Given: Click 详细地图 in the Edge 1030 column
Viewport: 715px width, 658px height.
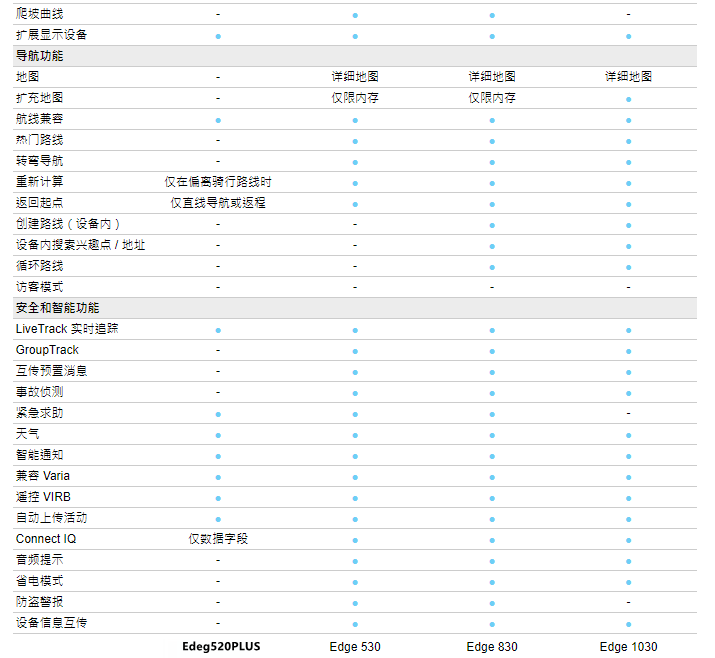Looking at the screenshot, I should [x=628, y=77].
